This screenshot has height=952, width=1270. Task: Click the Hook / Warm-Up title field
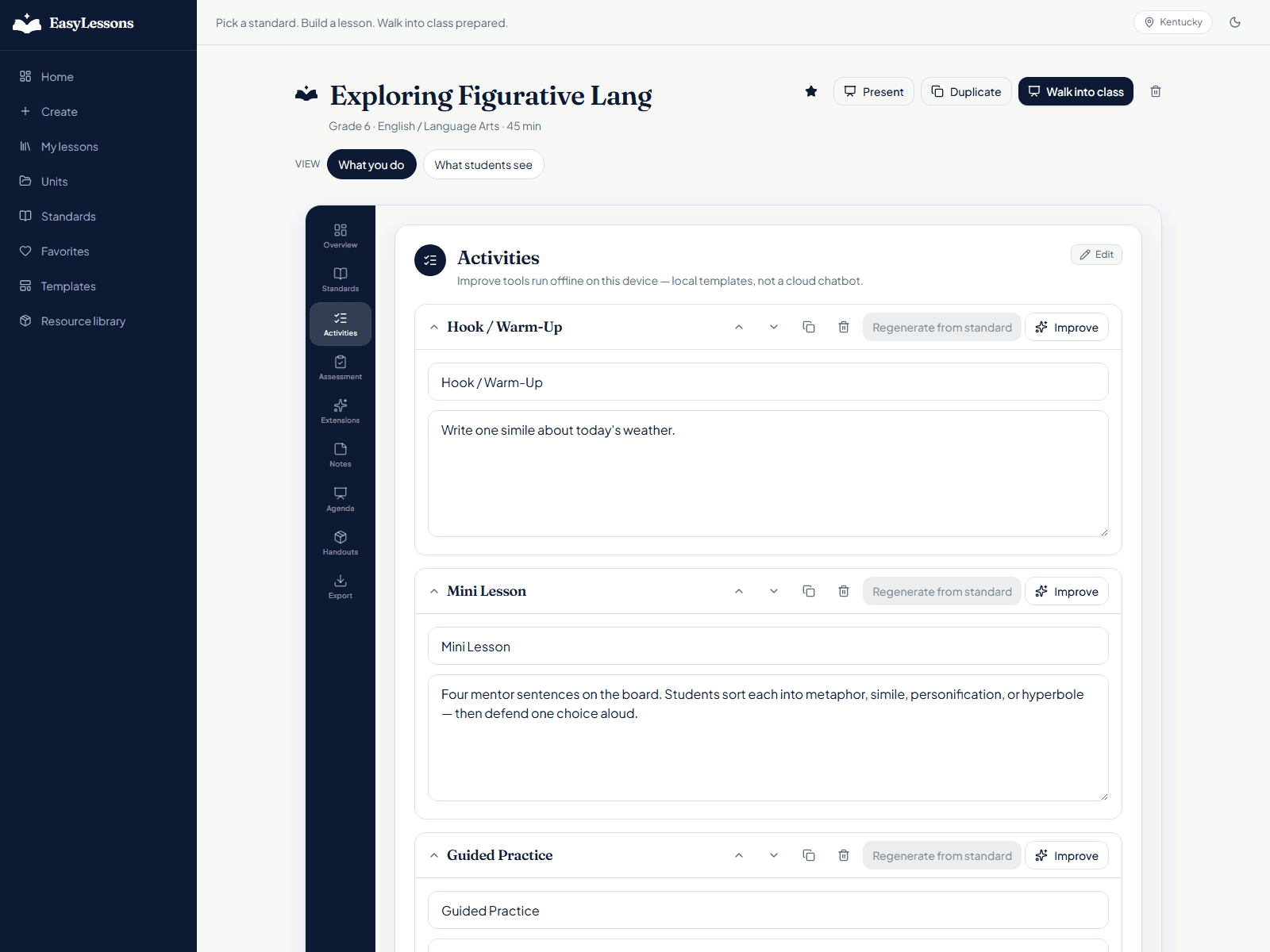768,382
